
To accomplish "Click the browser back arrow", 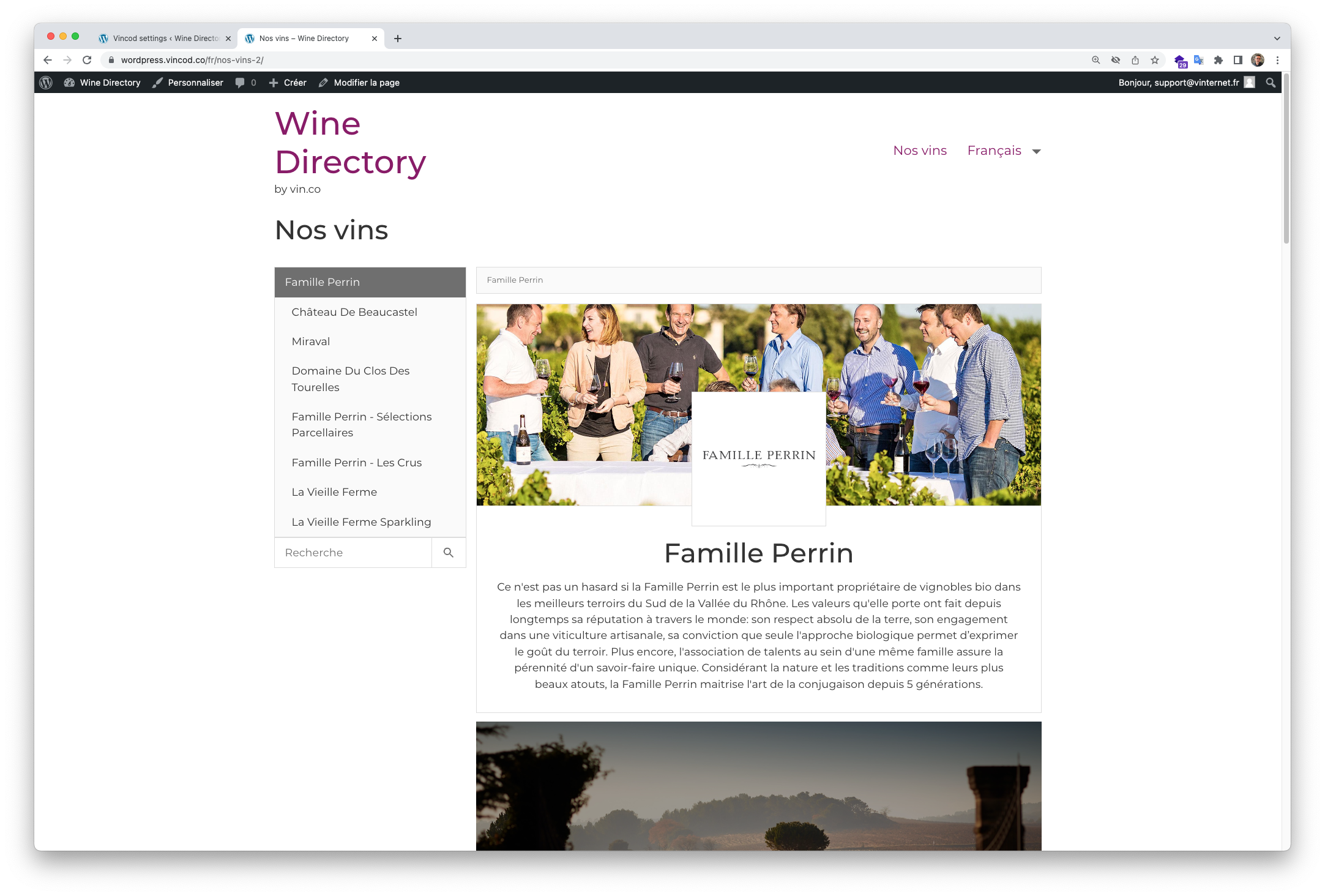I will [48, 60].
